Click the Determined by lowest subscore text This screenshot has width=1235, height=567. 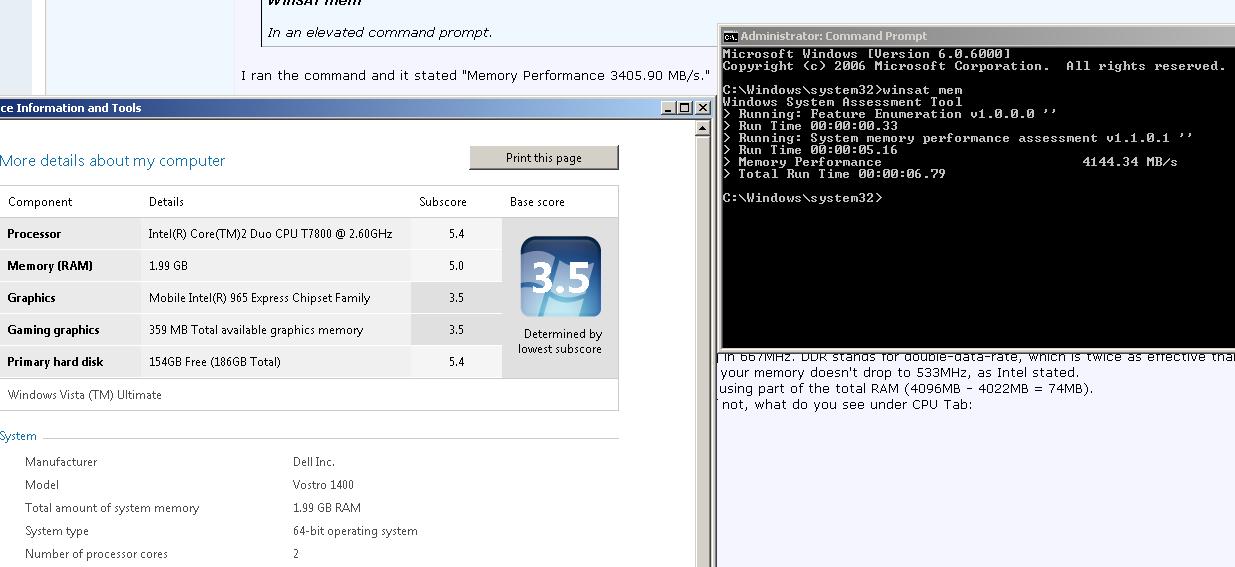coord(560,341)
